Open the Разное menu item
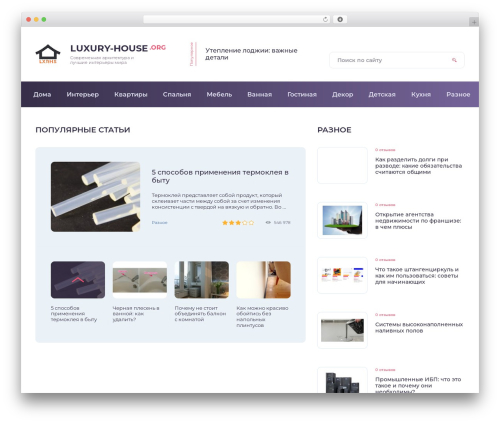This screenshot has height=423, width=500. [x=458, y=94]
